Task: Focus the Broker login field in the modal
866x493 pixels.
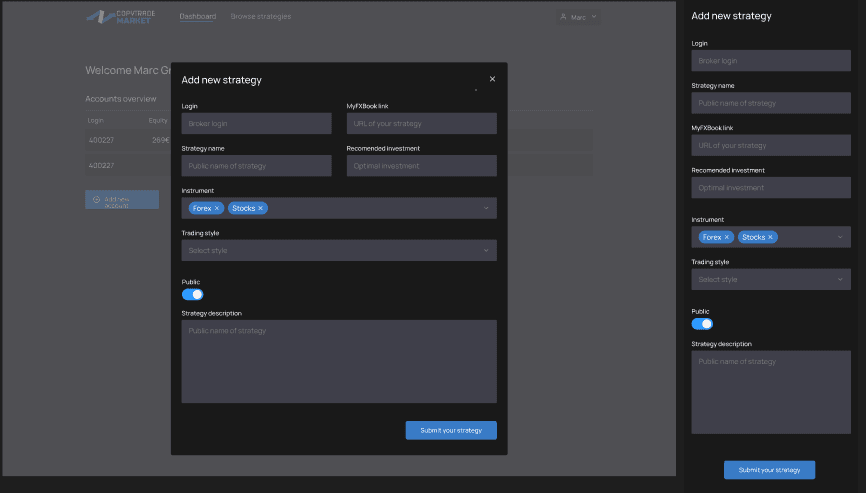Action: (x=256, y=124)
